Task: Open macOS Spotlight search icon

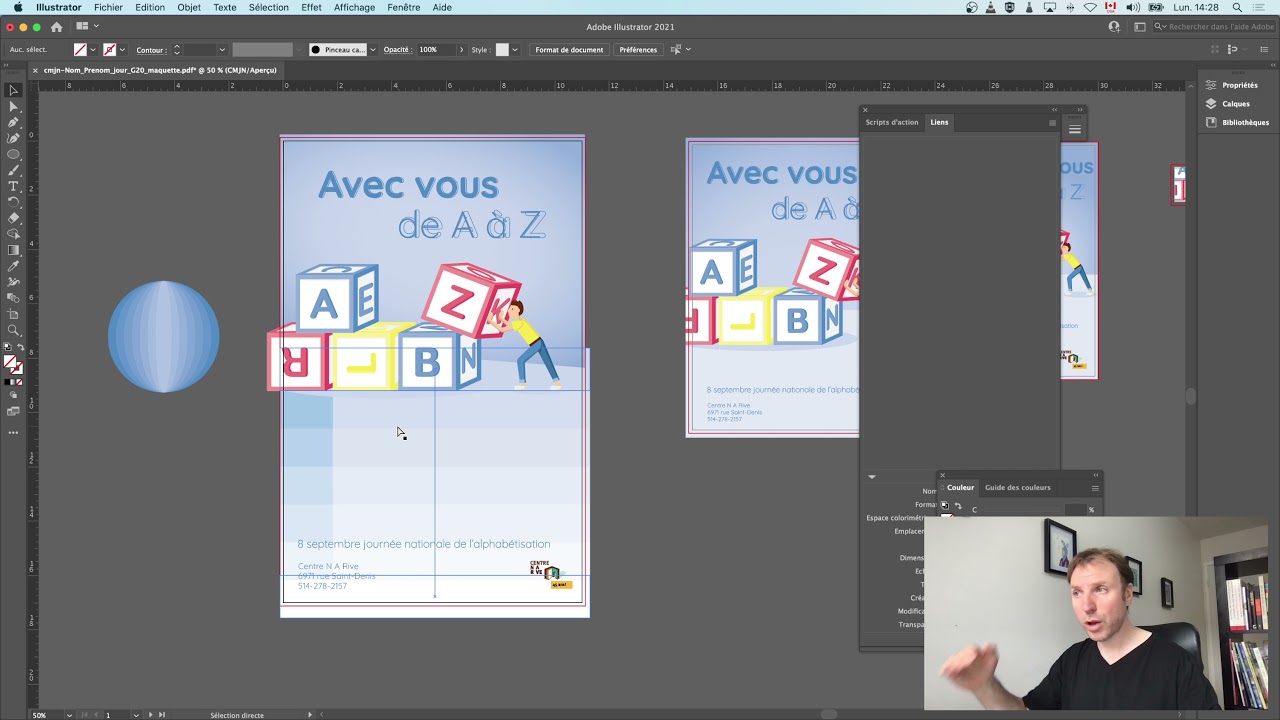Action: click(x=1237, y=7)
